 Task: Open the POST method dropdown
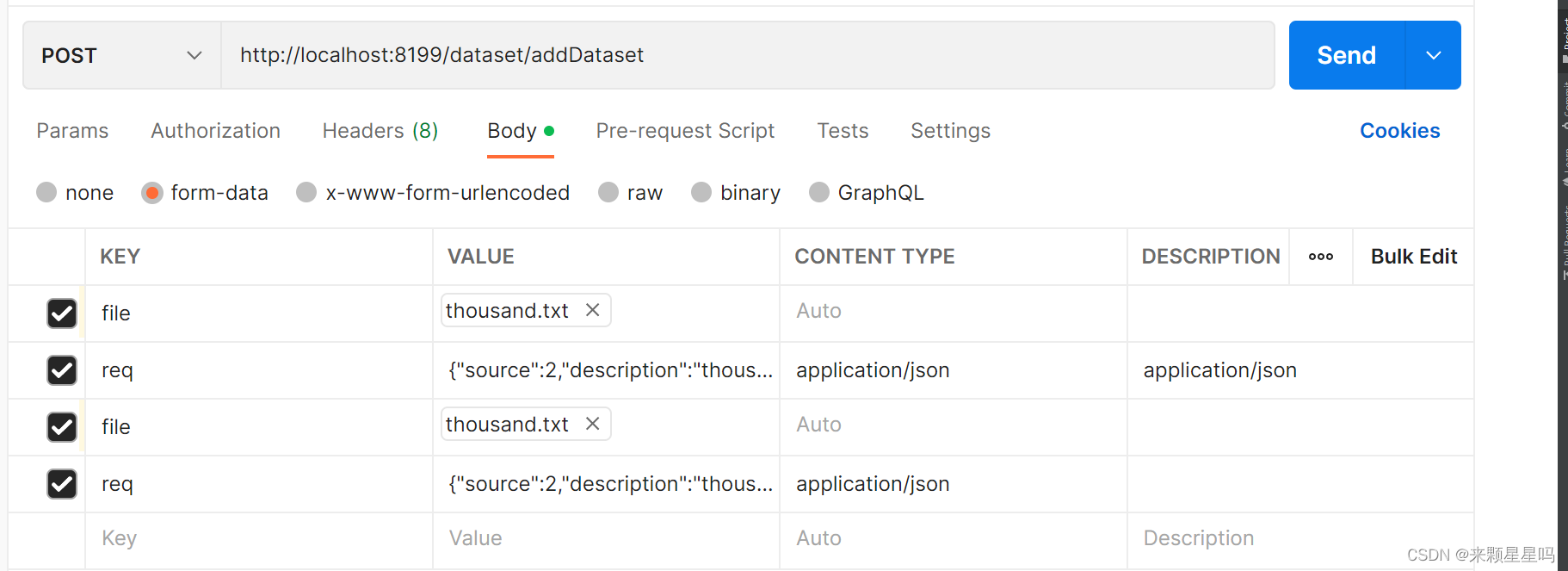tap(121, 55)
